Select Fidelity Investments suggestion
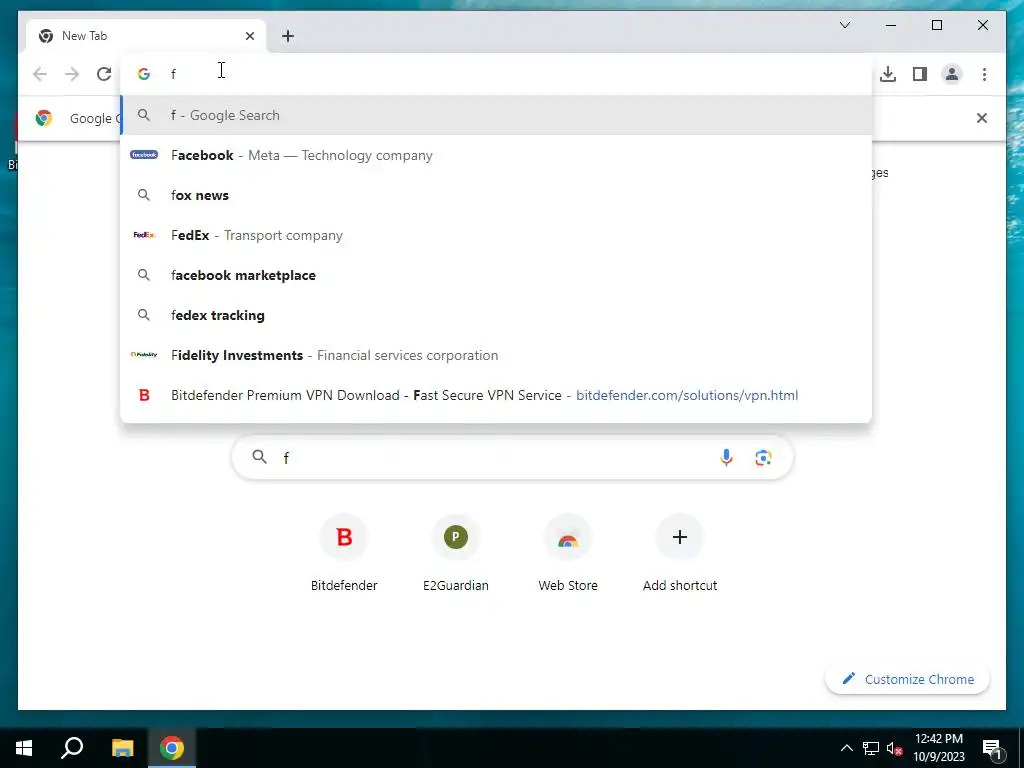1024x768 pixels. point(496,355)
